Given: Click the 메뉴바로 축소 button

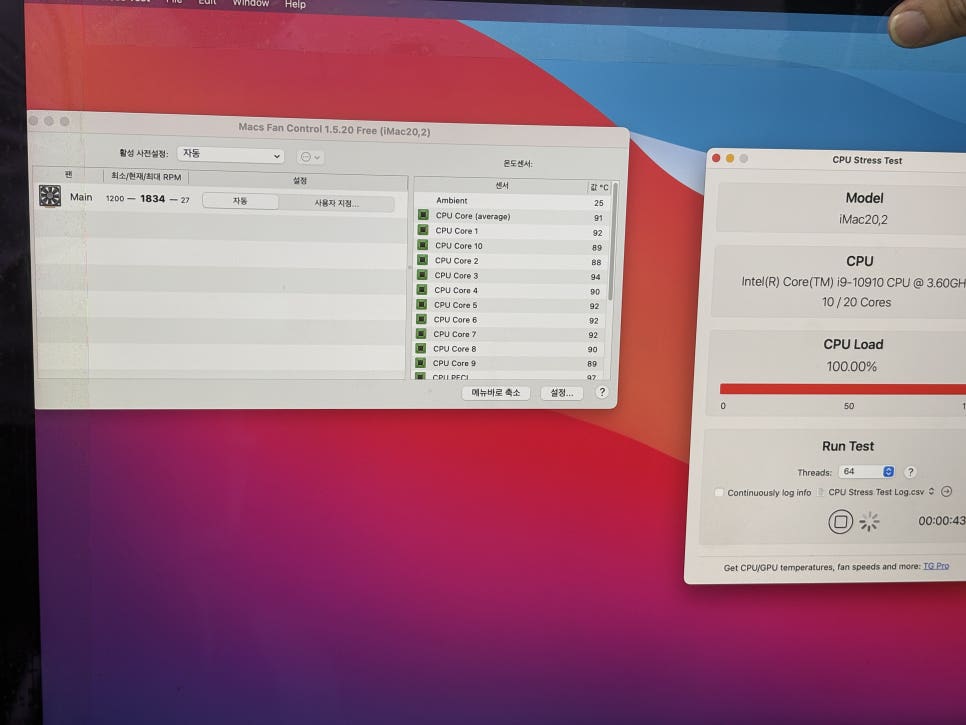Looking at the screenshot, I should tap(496, 392).
